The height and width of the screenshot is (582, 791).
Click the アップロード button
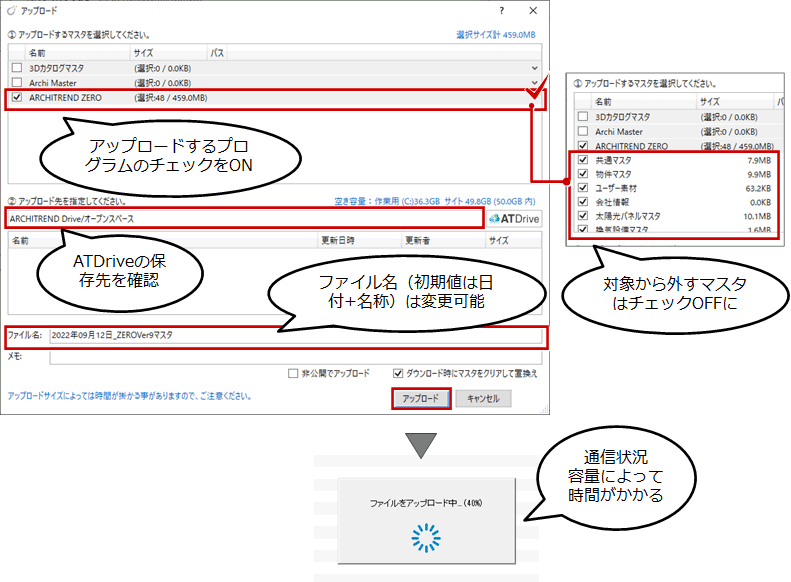click(x=421, y=398)
